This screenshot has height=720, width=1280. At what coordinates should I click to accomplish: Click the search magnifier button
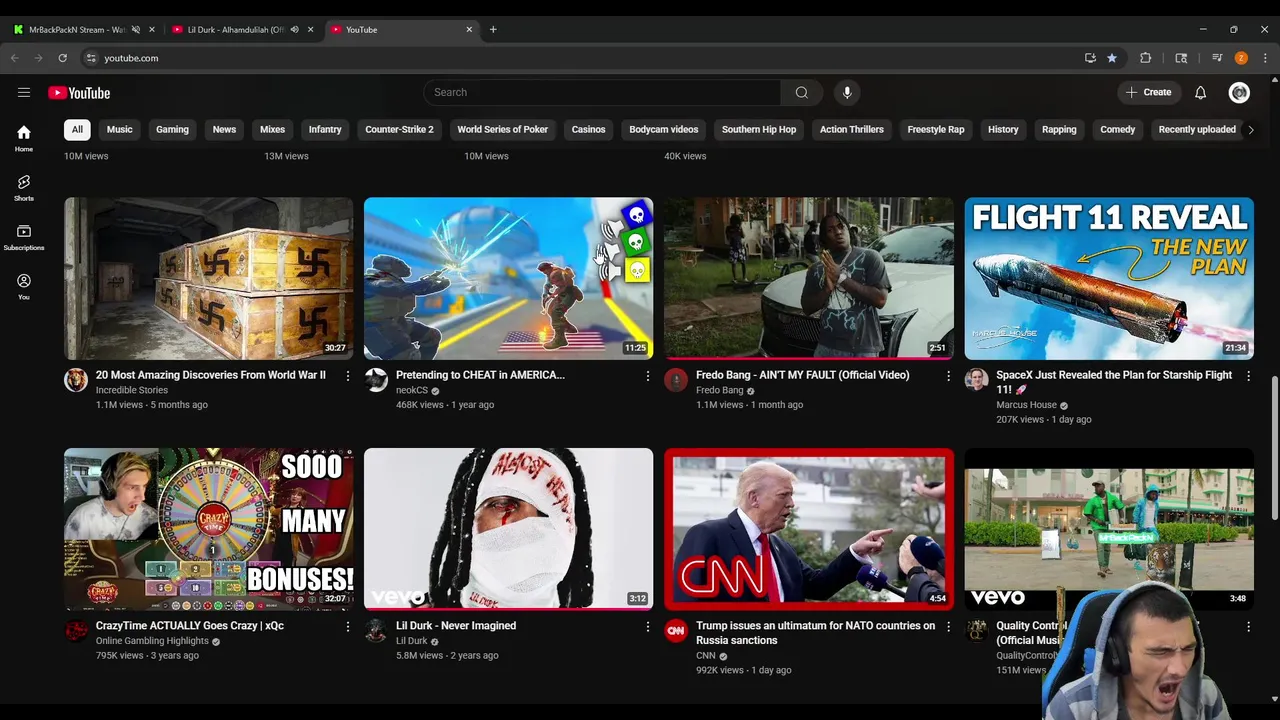pos(801,93)
